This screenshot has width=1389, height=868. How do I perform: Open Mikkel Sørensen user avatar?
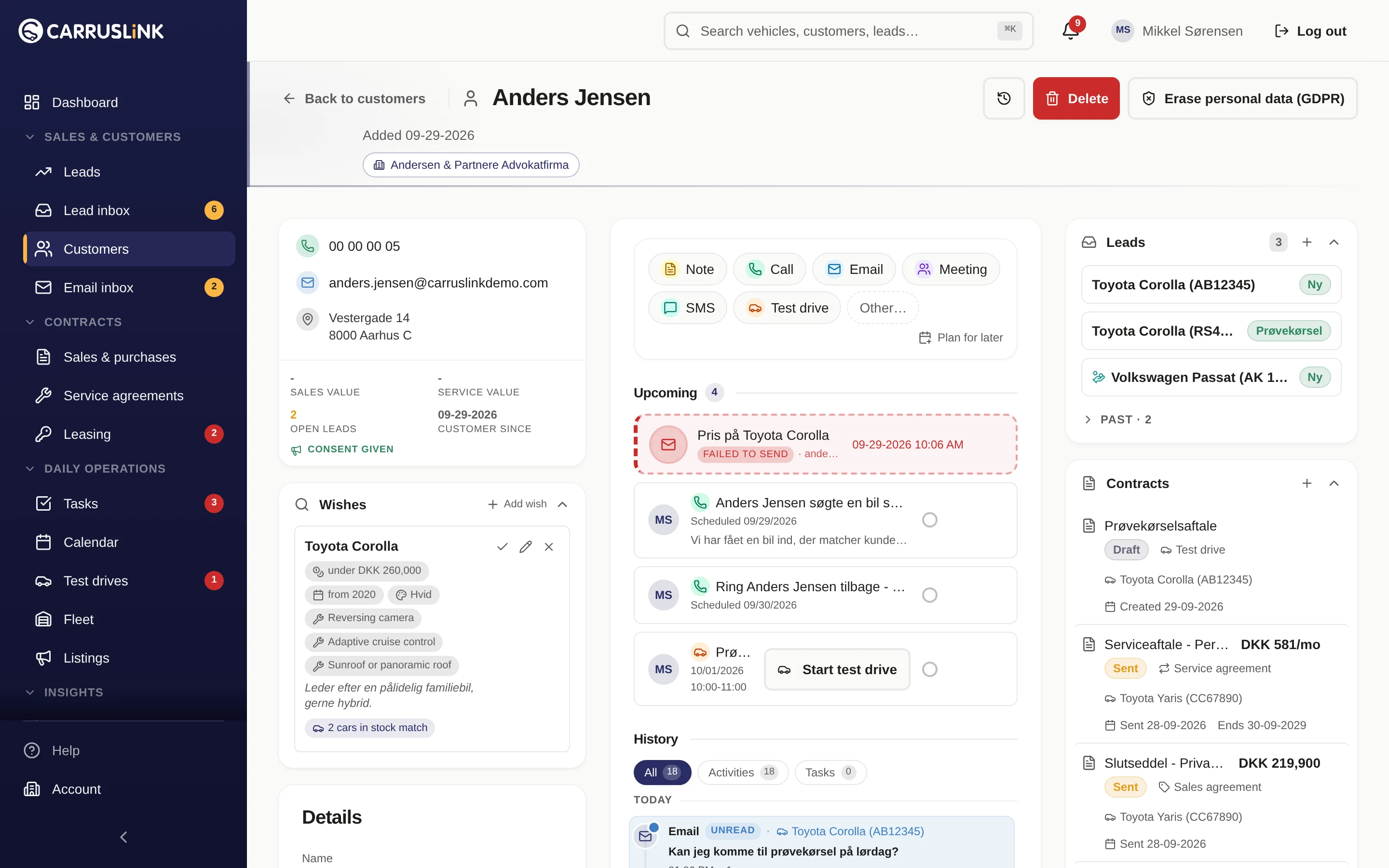coord(1123,31)
